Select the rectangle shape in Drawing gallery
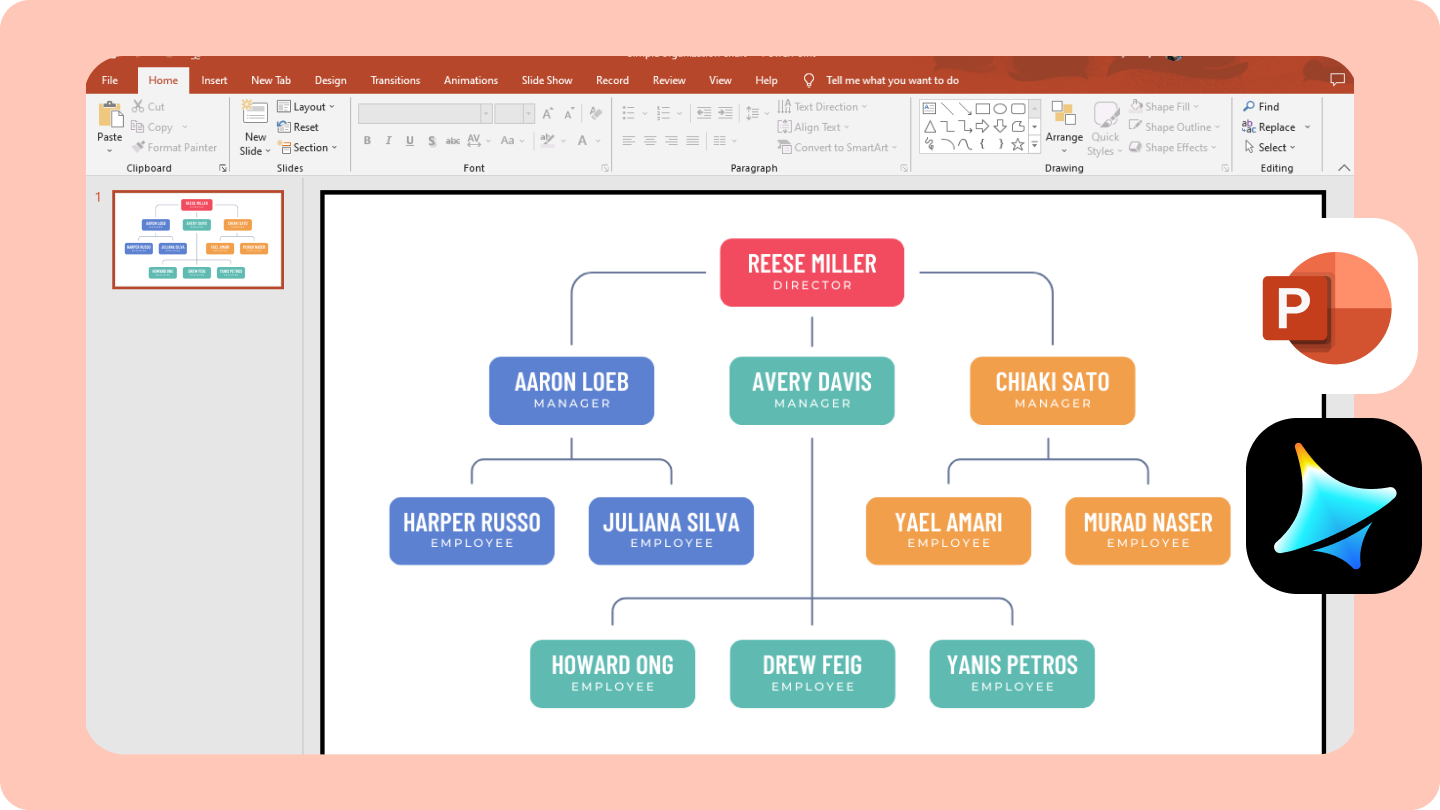 click(x=983, y=108)
